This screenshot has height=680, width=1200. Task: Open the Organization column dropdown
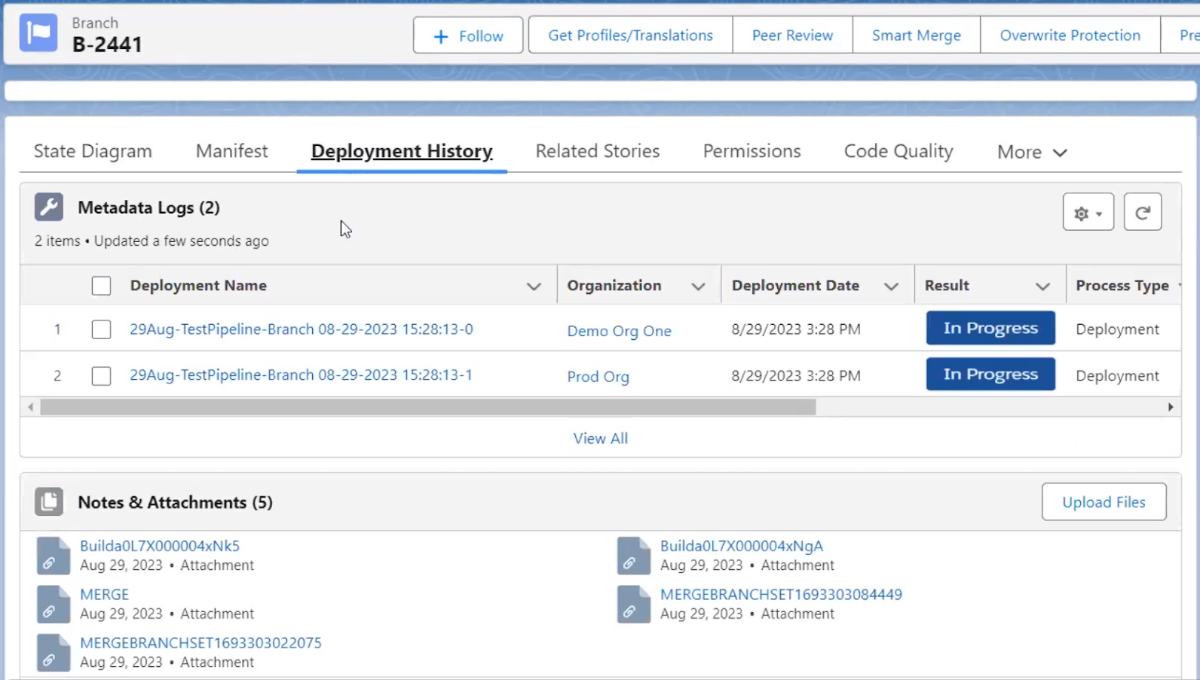pyautogui.click(x=698, y=287)
